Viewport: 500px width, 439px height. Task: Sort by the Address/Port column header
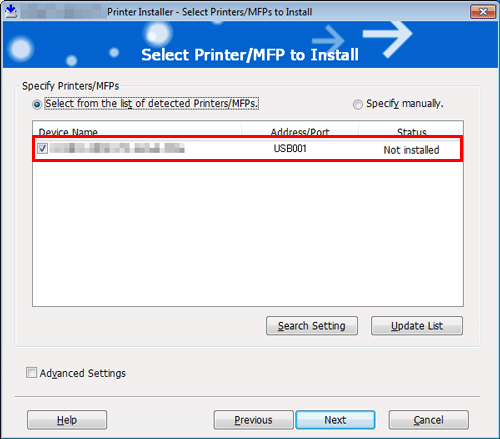(x=300, y=131)
